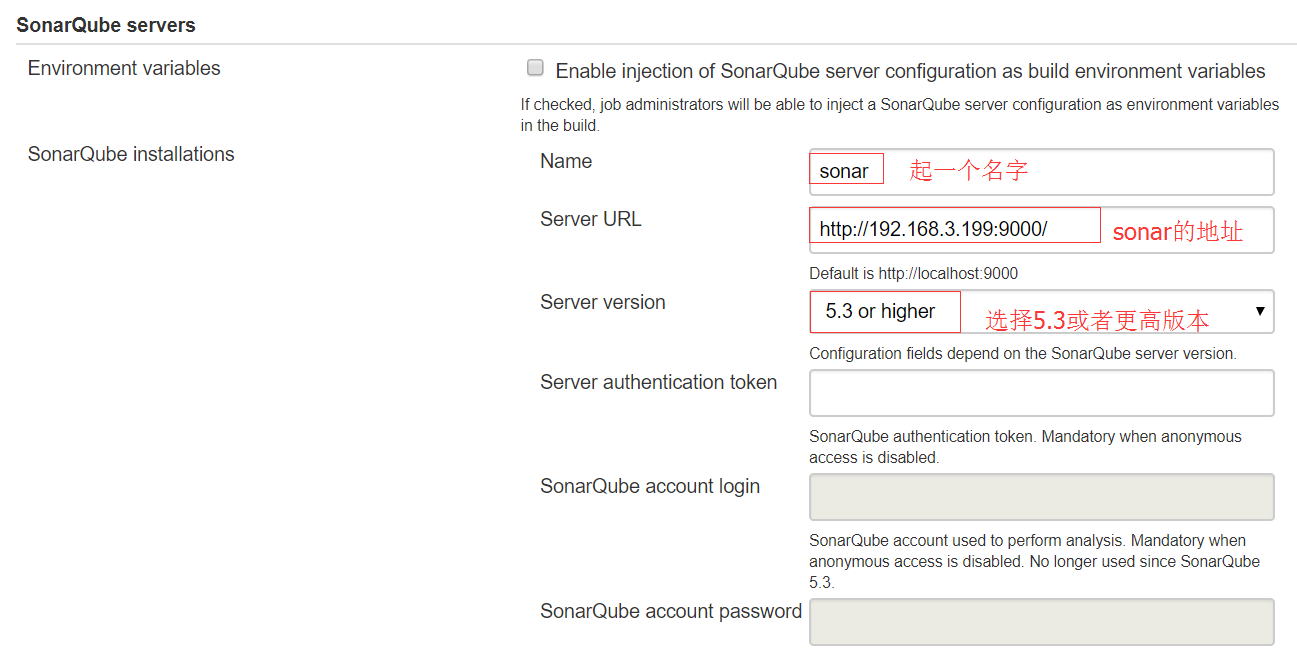Click the SonarQube servers section header
1297x649 pixels.
[x=105, y=24]
